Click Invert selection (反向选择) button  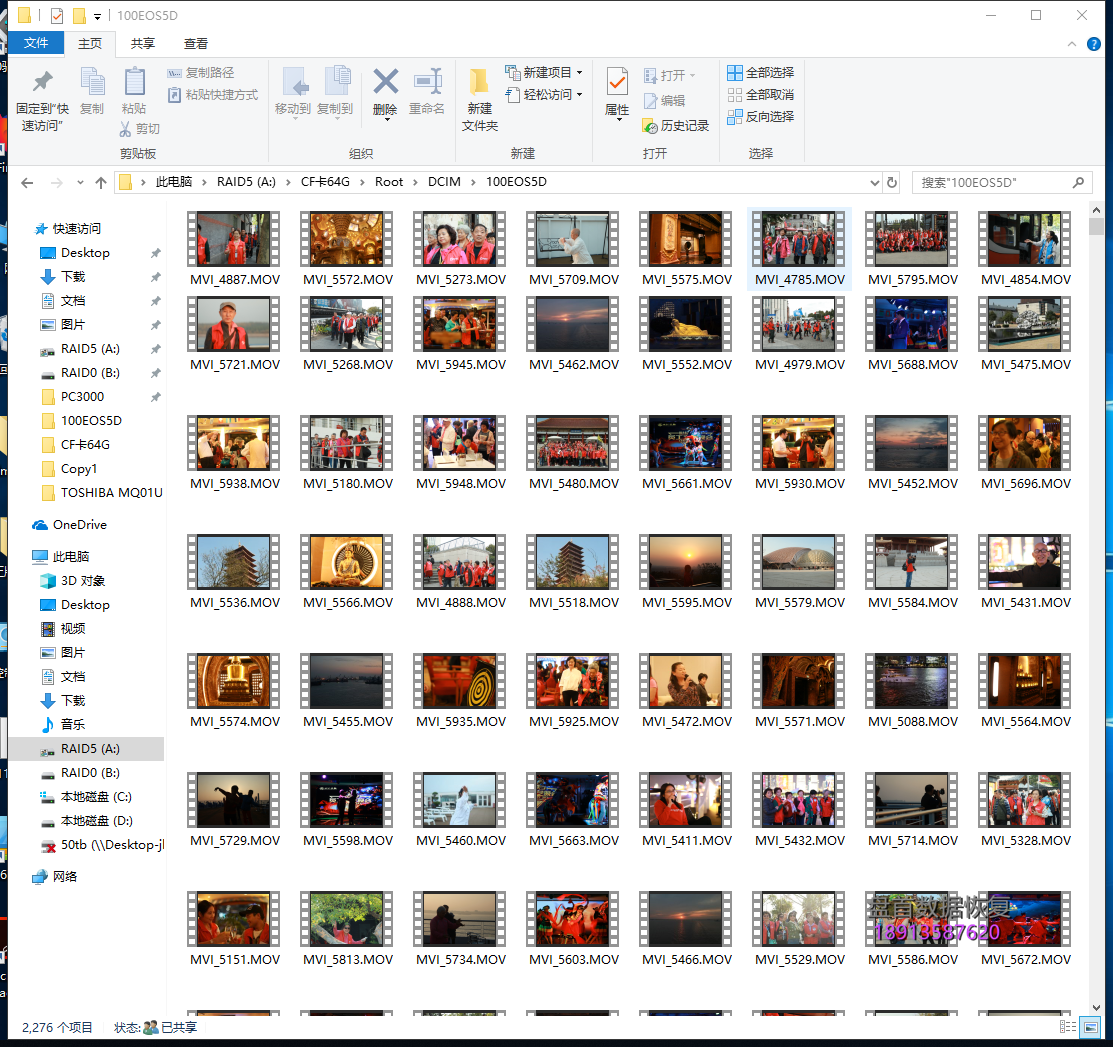tap(760, 117)
